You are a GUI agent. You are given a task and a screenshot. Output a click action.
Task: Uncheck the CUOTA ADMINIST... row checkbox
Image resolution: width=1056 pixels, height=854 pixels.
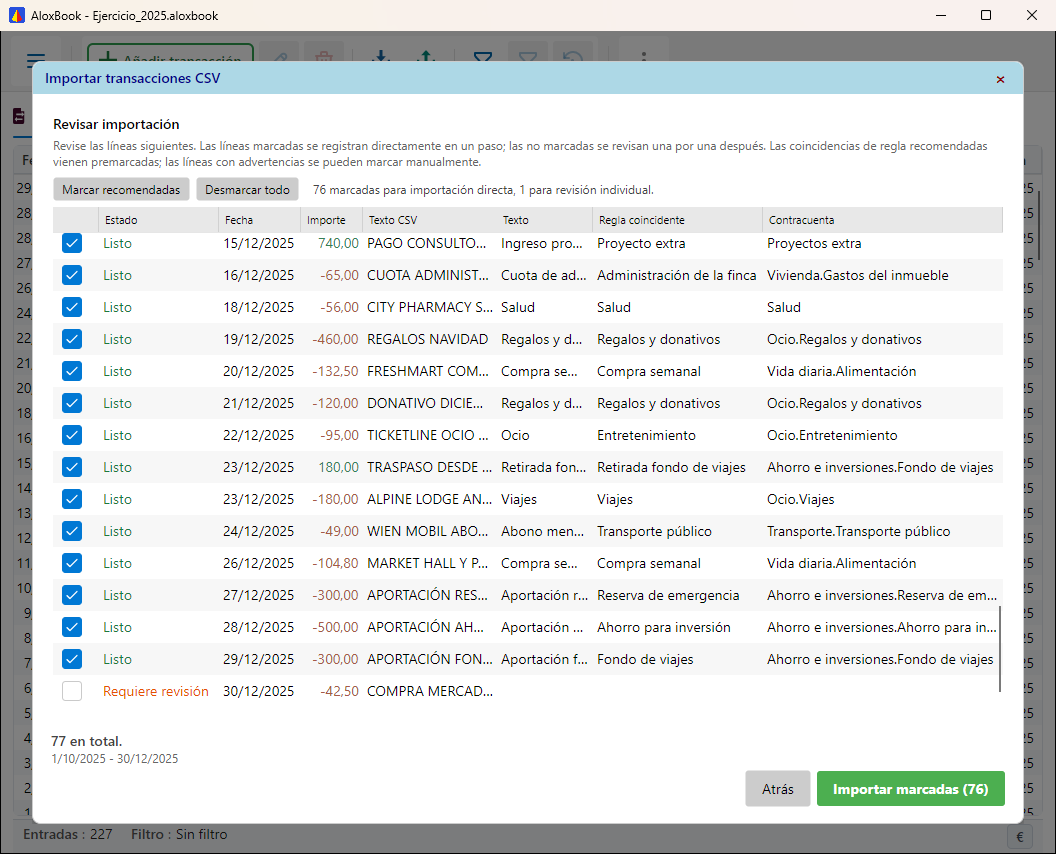pyautogui.click(x=72, y=275)
